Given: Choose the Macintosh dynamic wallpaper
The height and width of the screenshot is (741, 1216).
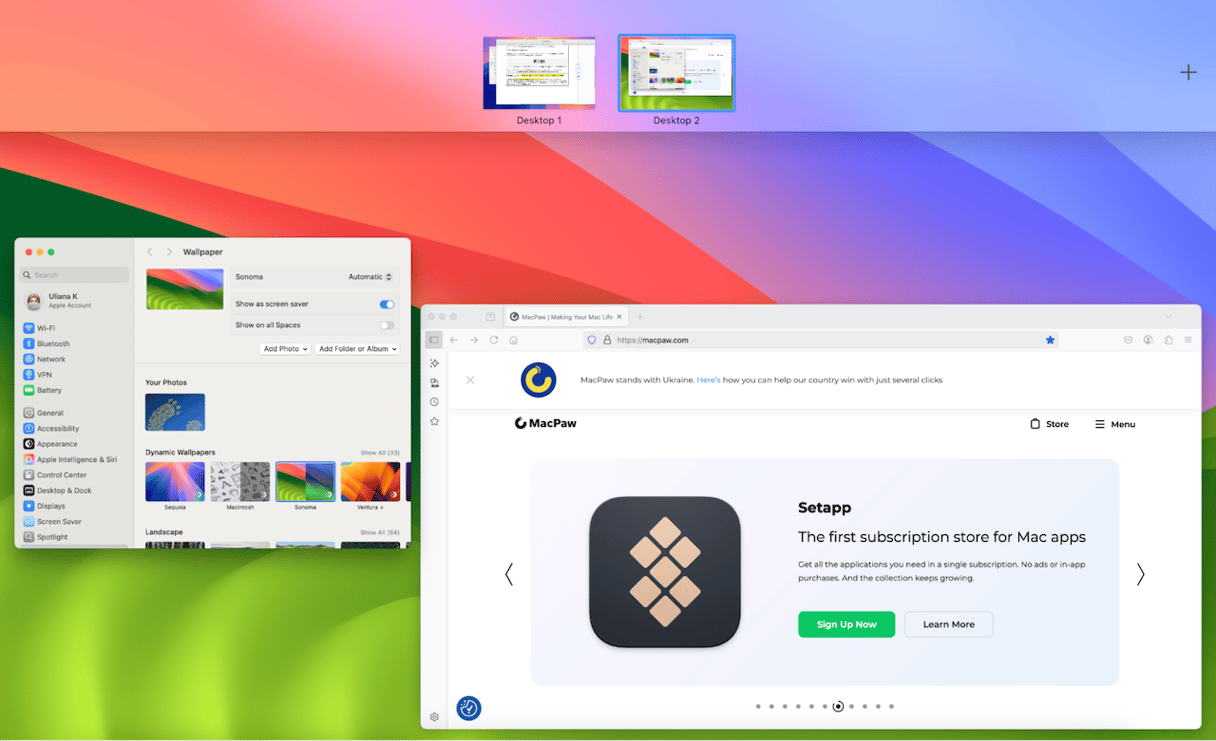Looking at the screenshot, I should [240, 482].
